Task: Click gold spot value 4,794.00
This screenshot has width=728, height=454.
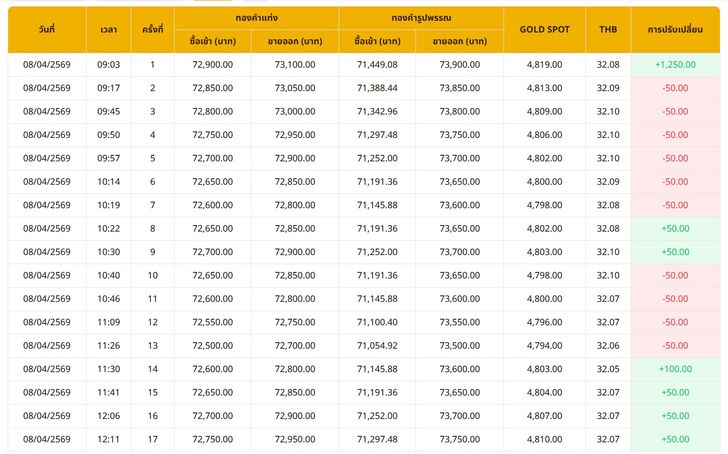Action: point(545,345)
